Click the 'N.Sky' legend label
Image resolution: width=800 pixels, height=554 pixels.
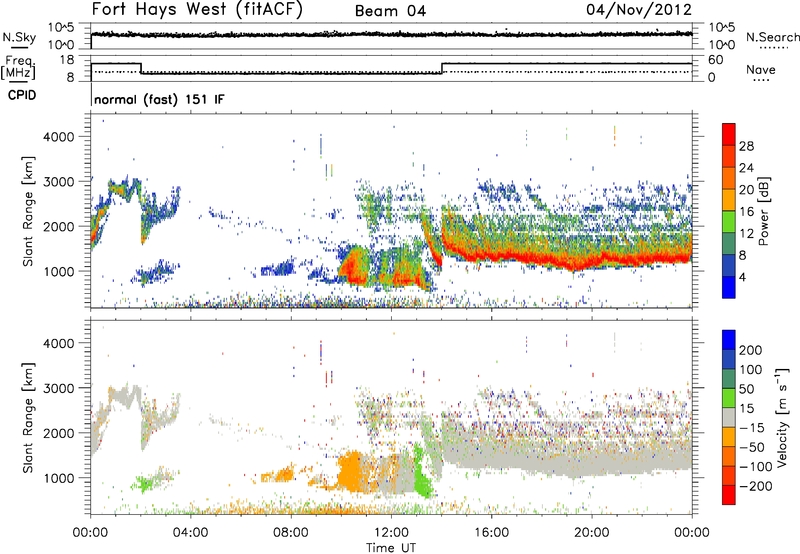(19, 37)
